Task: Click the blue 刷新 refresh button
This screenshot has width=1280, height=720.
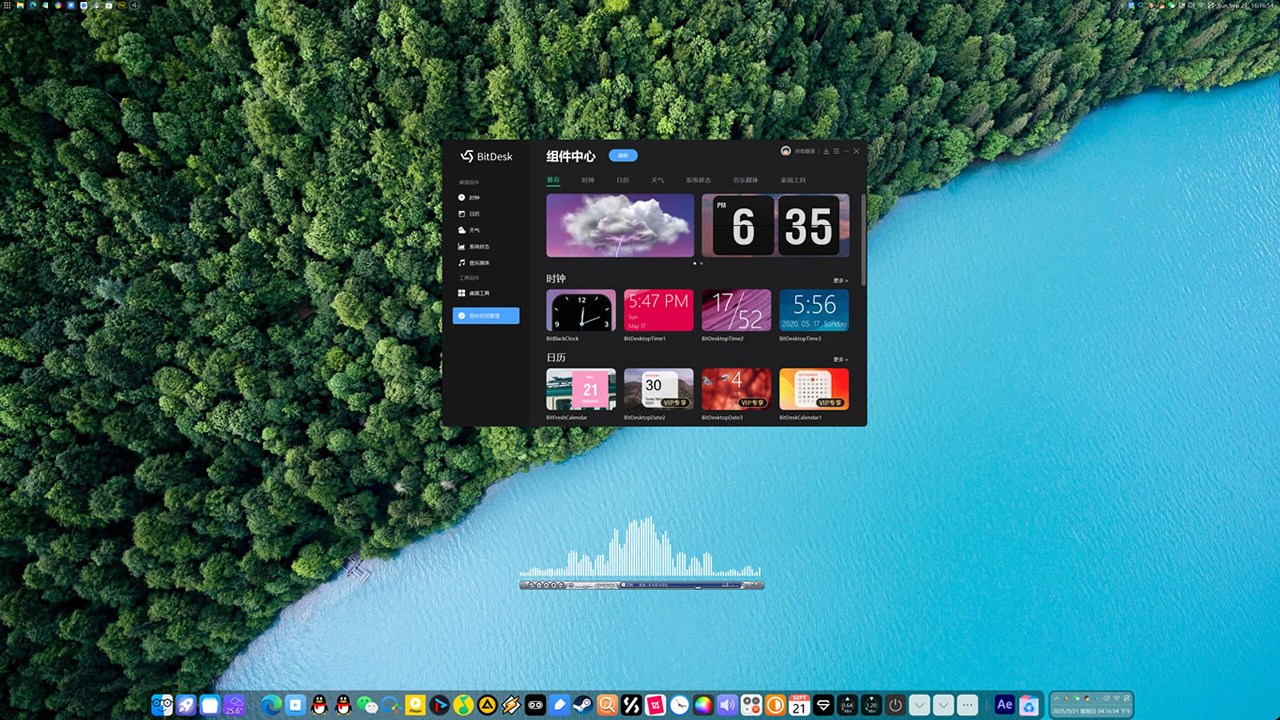Action: point(623,156)
